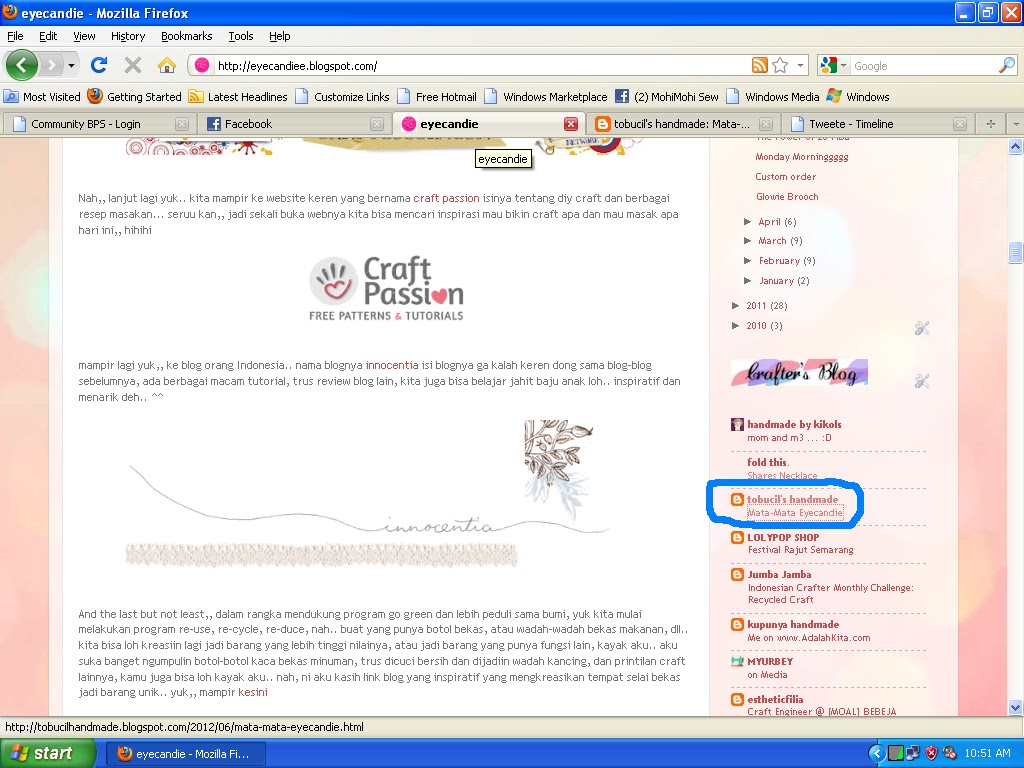
Task: Open the back/forward history dropdown arrow
Action: click(x=71, y=65)
